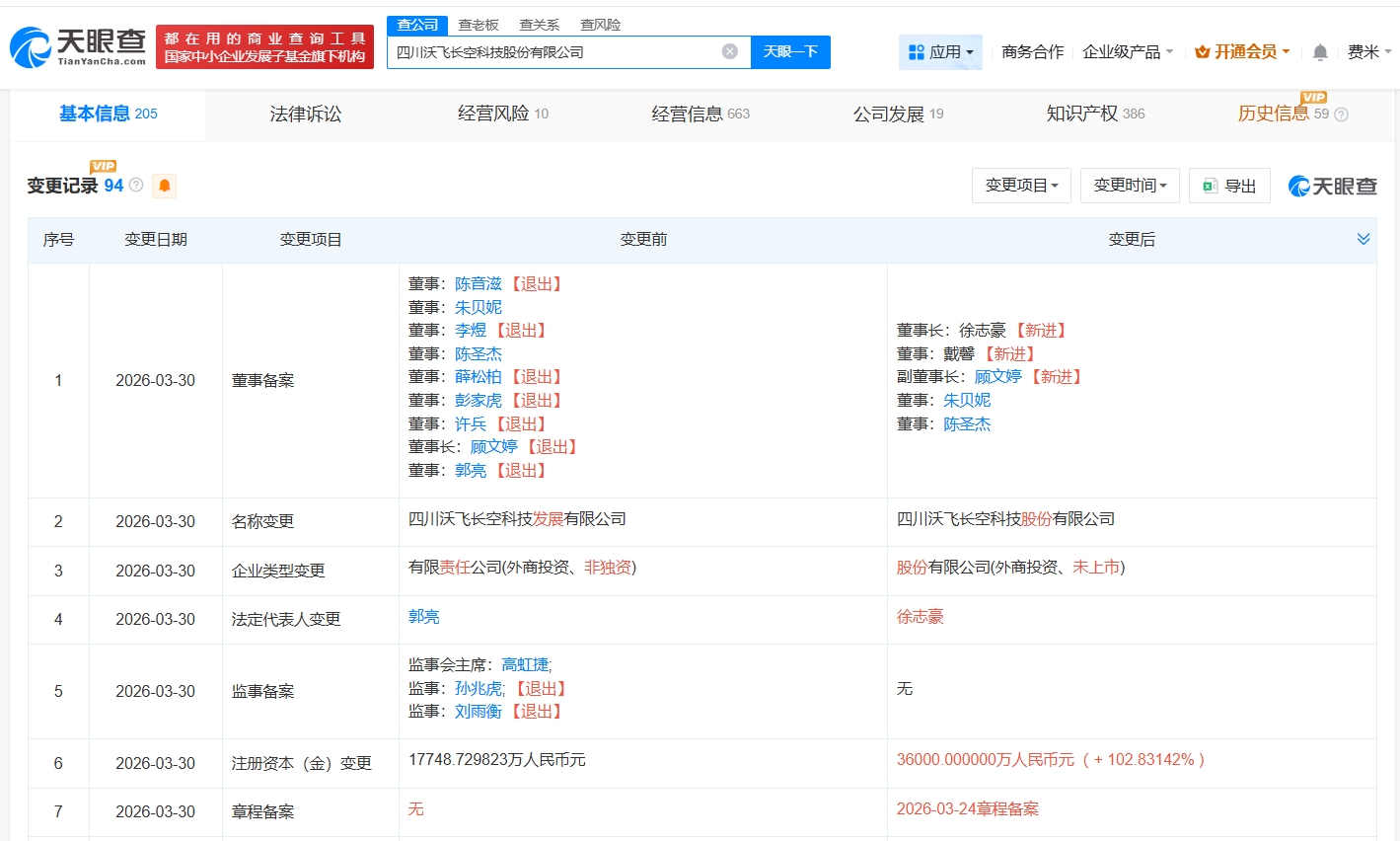Switch to the 经营风险 tab
This screenshot has width=1400, height=841.
tap(502, 115)
